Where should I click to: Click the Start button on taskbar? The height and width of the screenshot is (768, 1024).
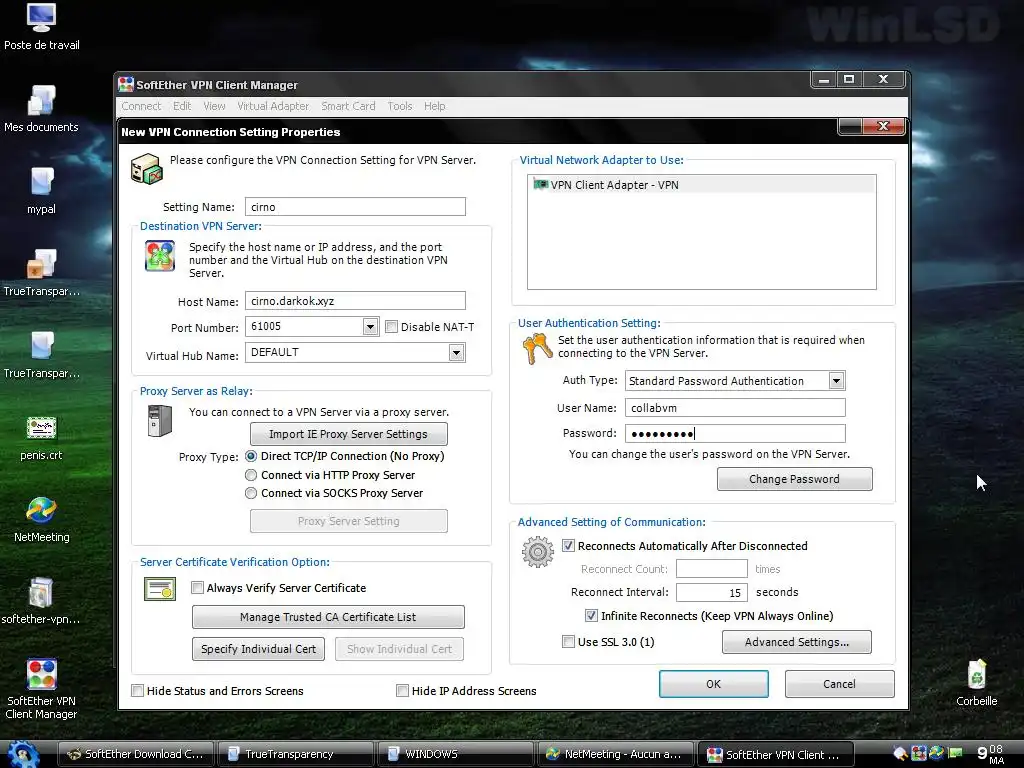pos(24,755)
